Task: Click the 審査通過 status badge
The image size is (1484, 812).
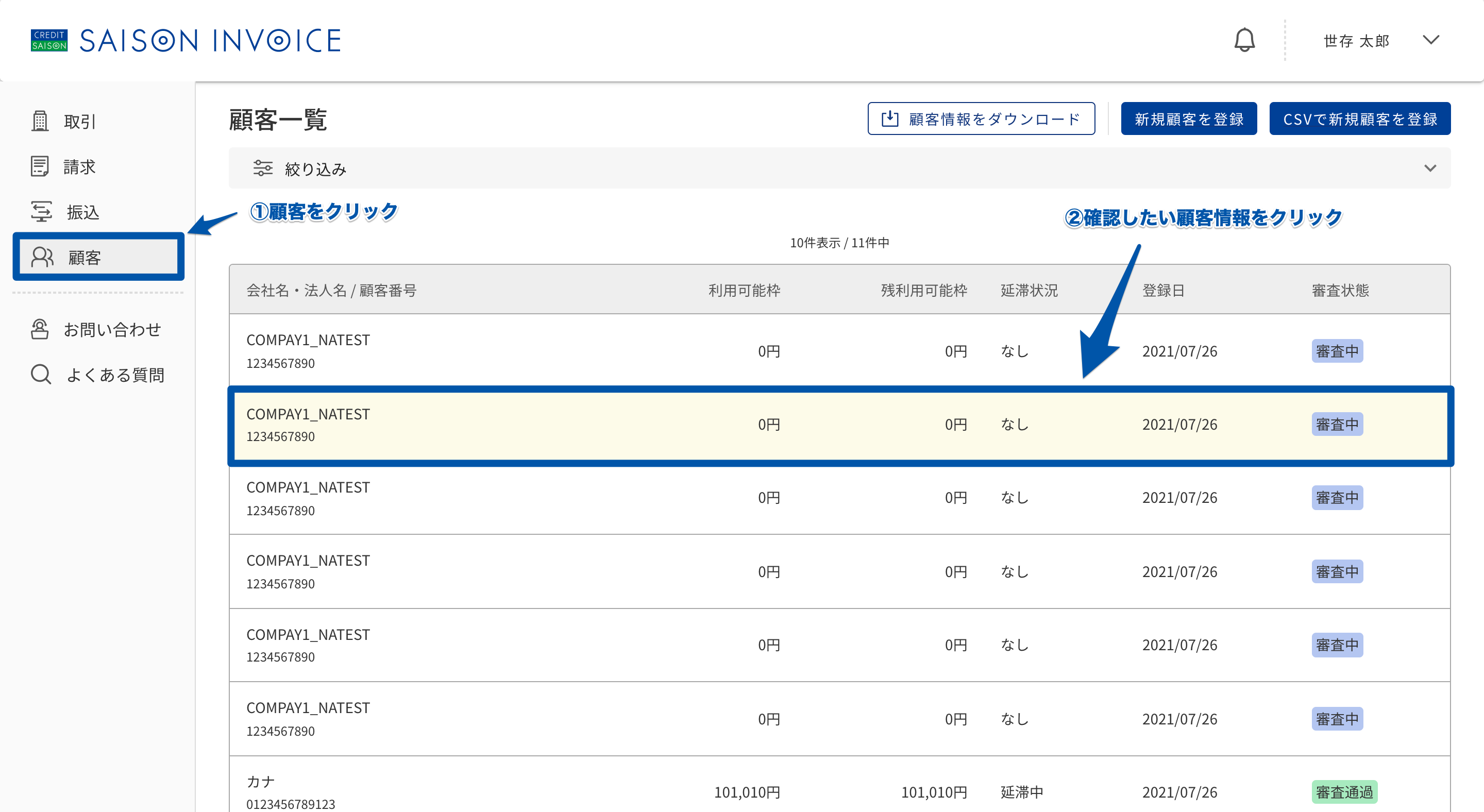Action: click(1344, 792)
